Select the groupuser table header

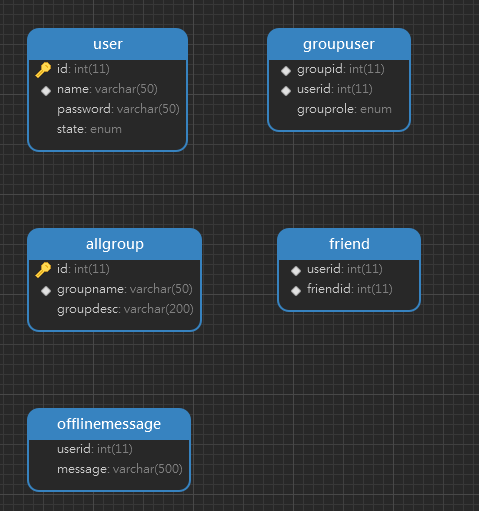[x=339, y=44]
